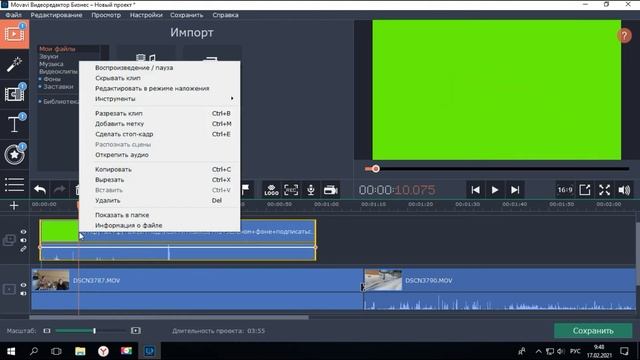Open the Редактирование menu
Screen dimensions: 640x360
click(56, 15)
